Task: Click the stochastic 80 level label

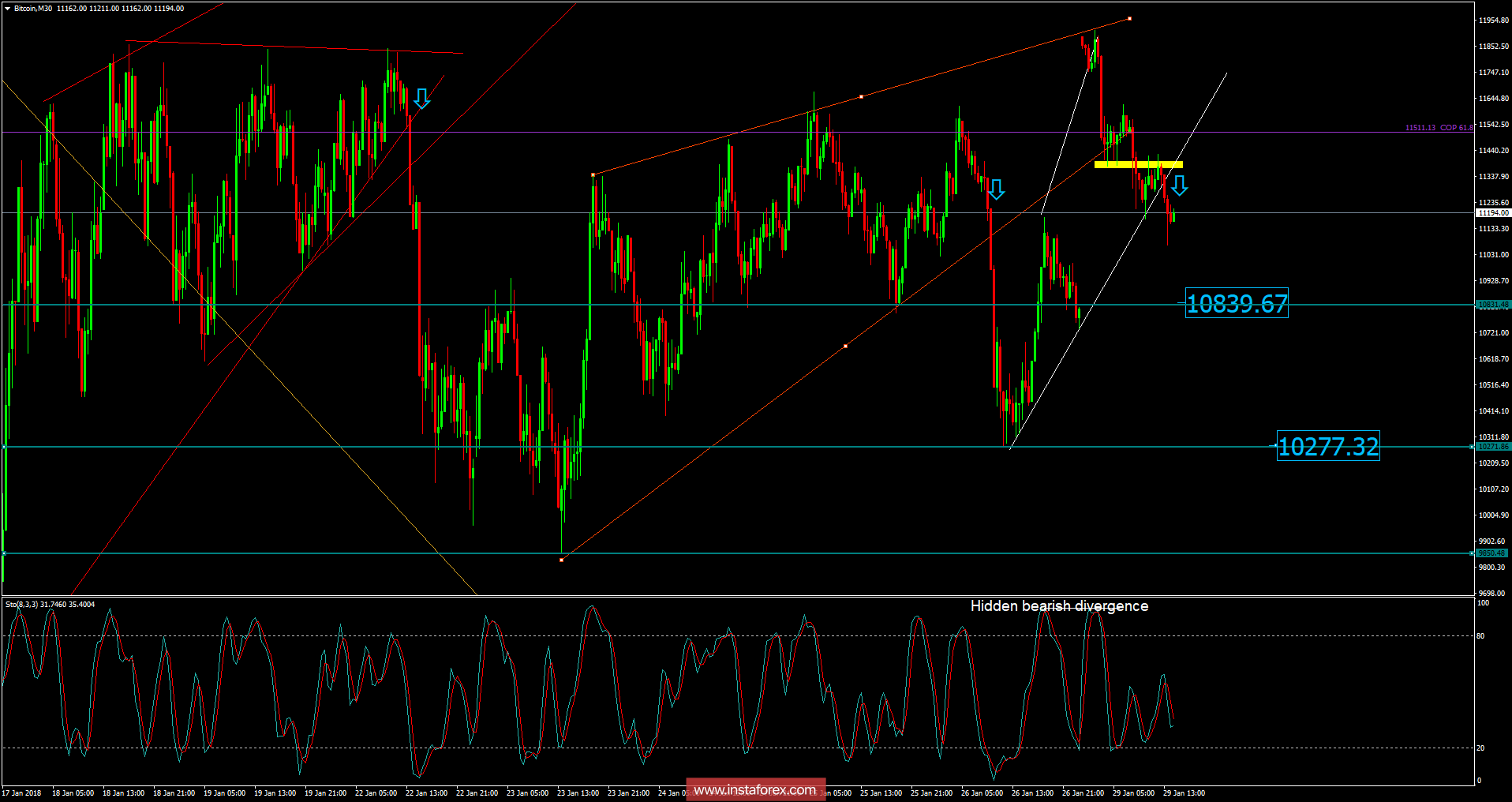Action: pyautogui.click(x=1480, y=636)
